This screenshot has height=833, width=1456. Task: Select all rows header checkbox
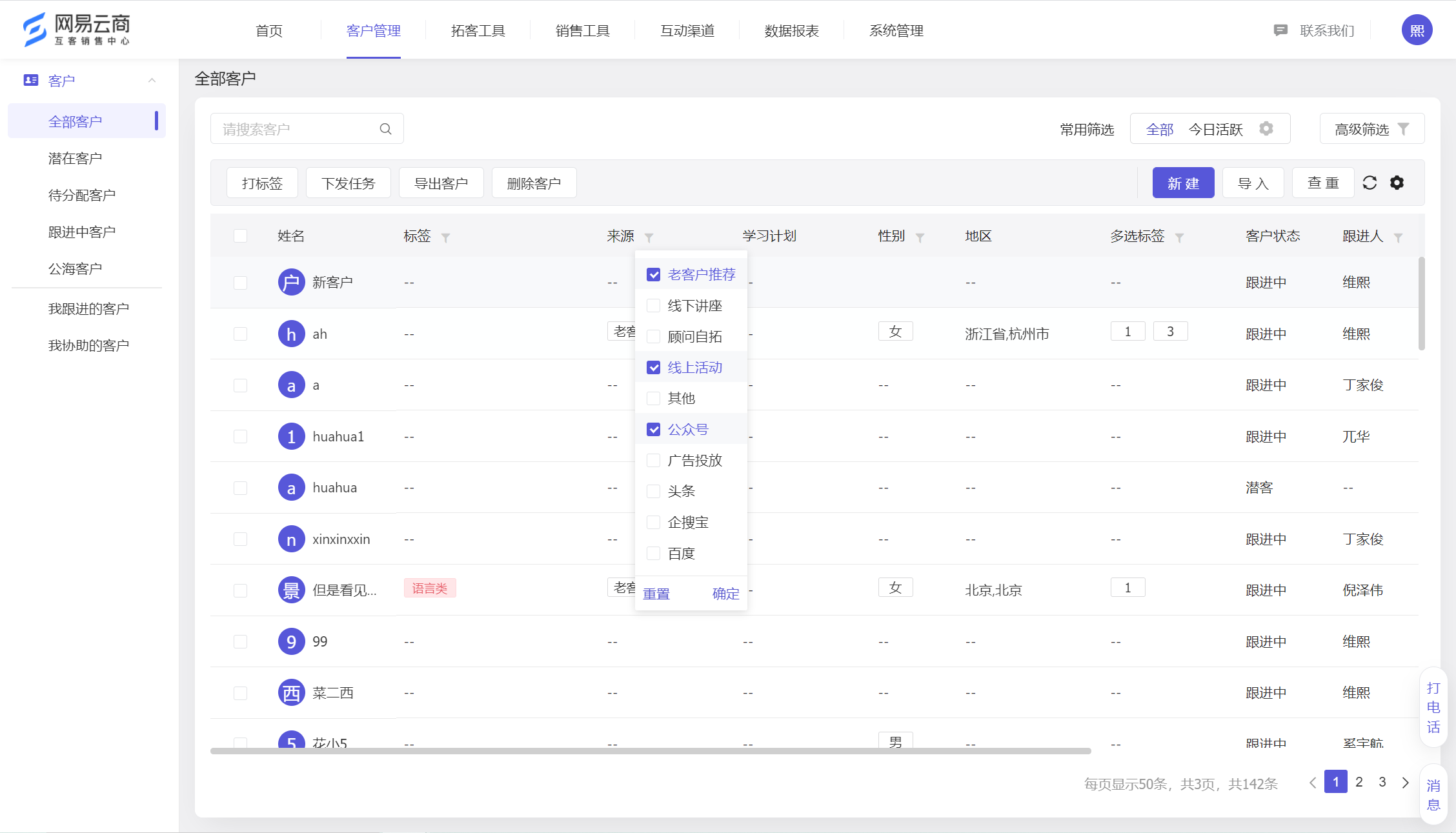click(x=241, y=236)
